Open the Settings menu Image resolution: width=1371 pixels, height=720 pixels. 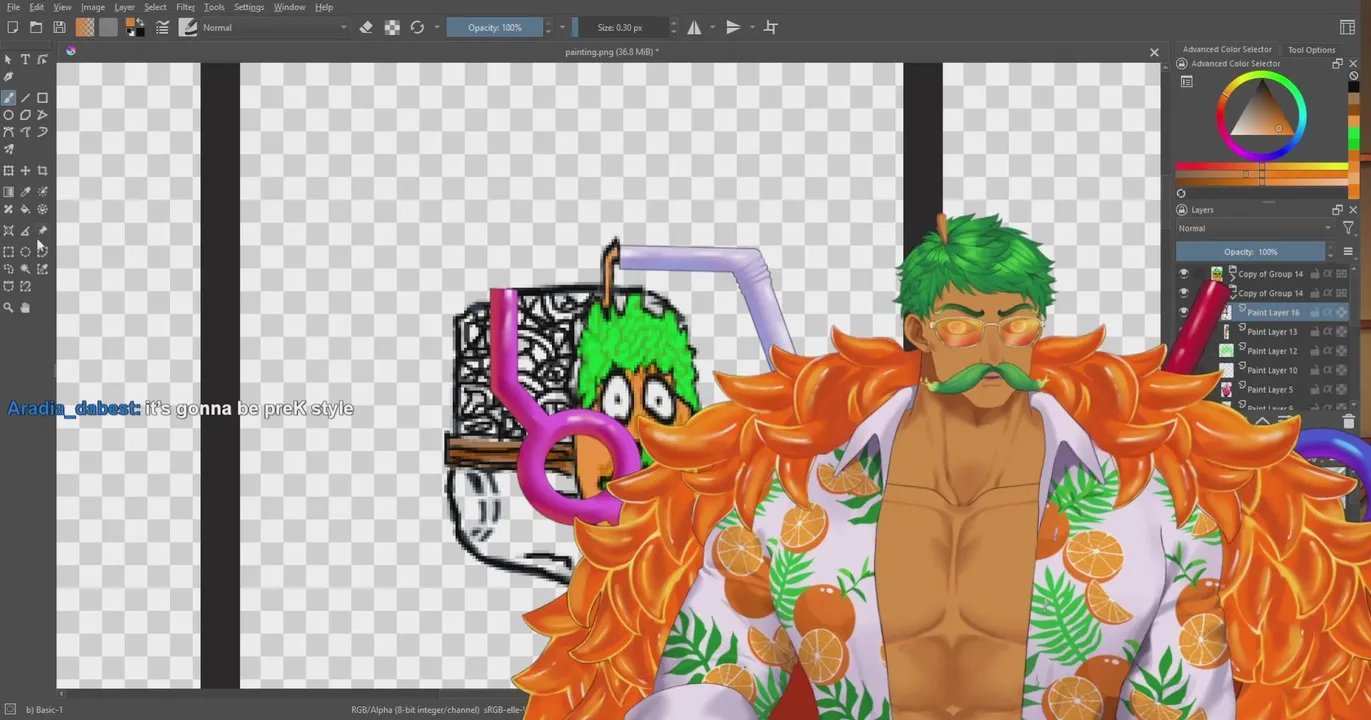click(x=249, y=7)
